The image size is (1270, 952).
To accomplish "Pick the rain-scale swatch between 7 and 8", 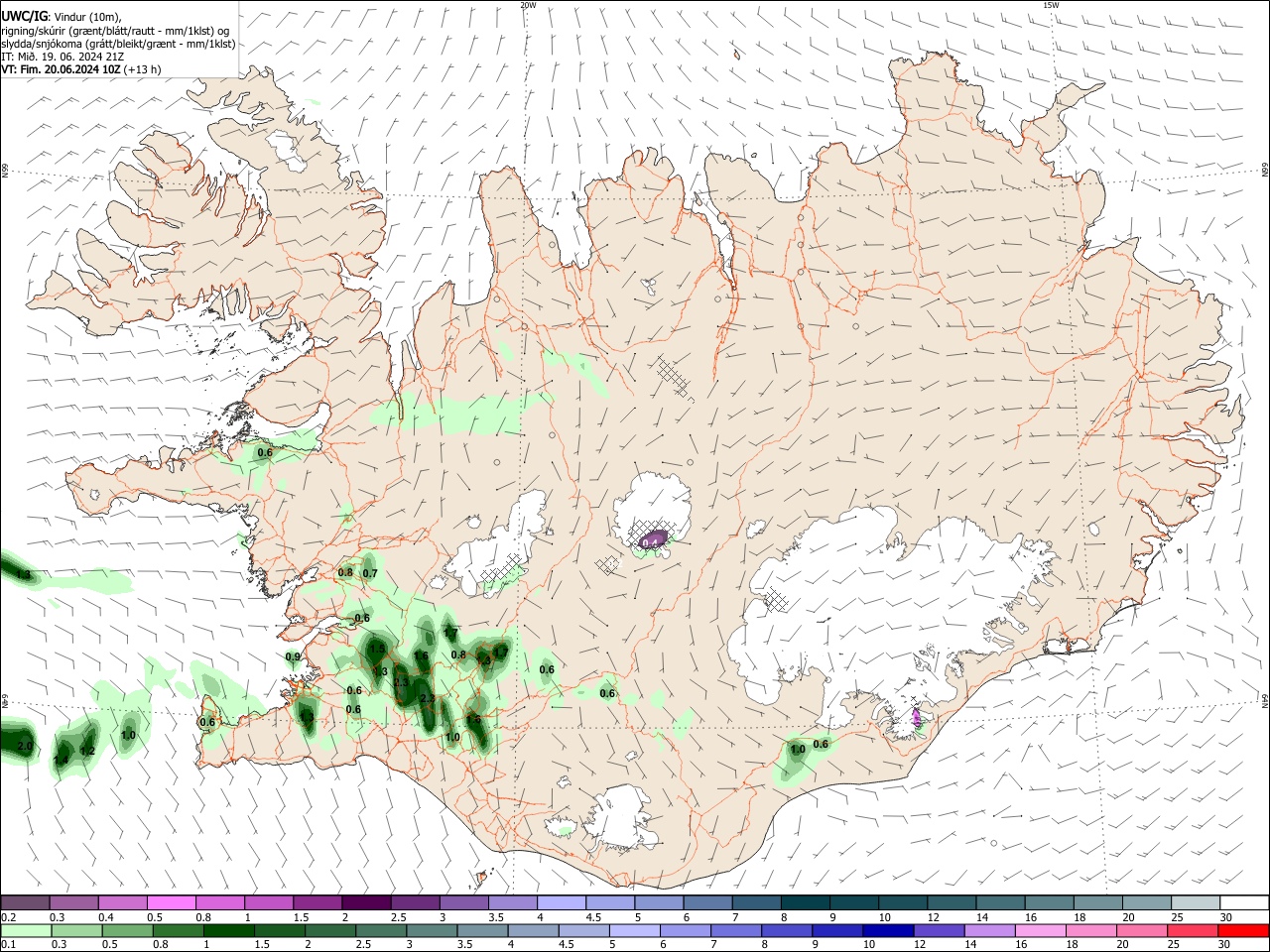I will pos(736,931).
